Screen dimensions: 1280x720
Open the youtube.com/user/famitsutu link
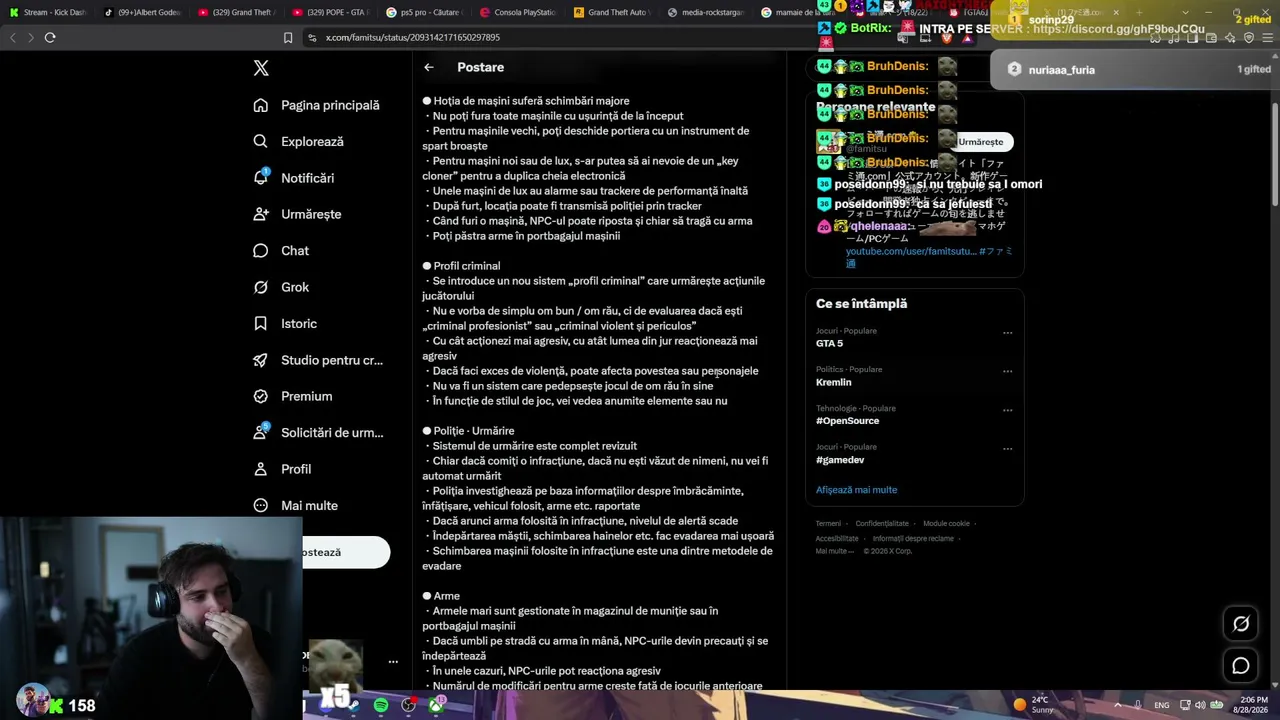point(911,251)
